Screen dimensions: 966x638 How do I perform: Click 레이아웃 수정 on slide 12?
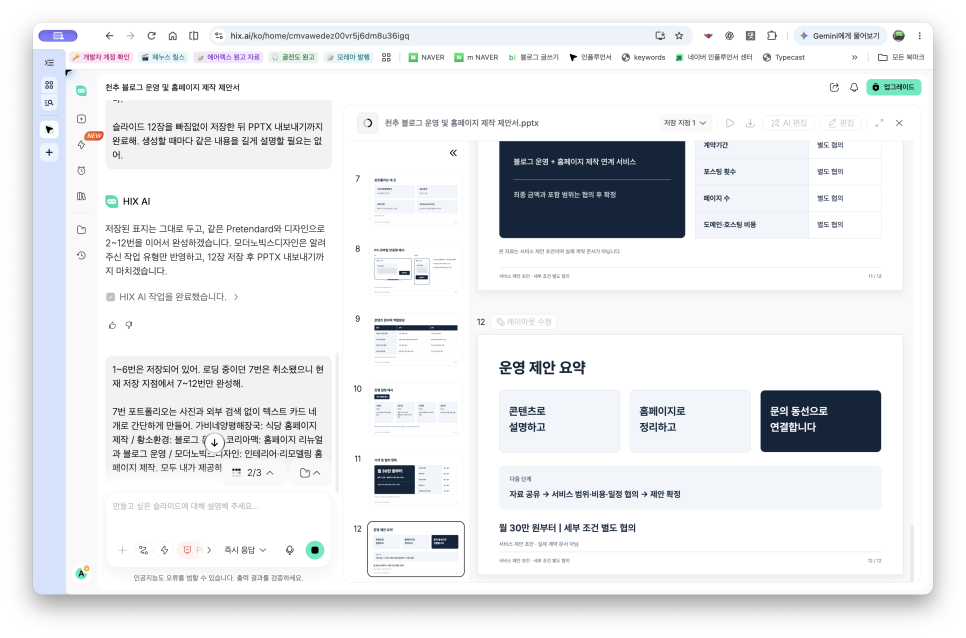[524, 321]
